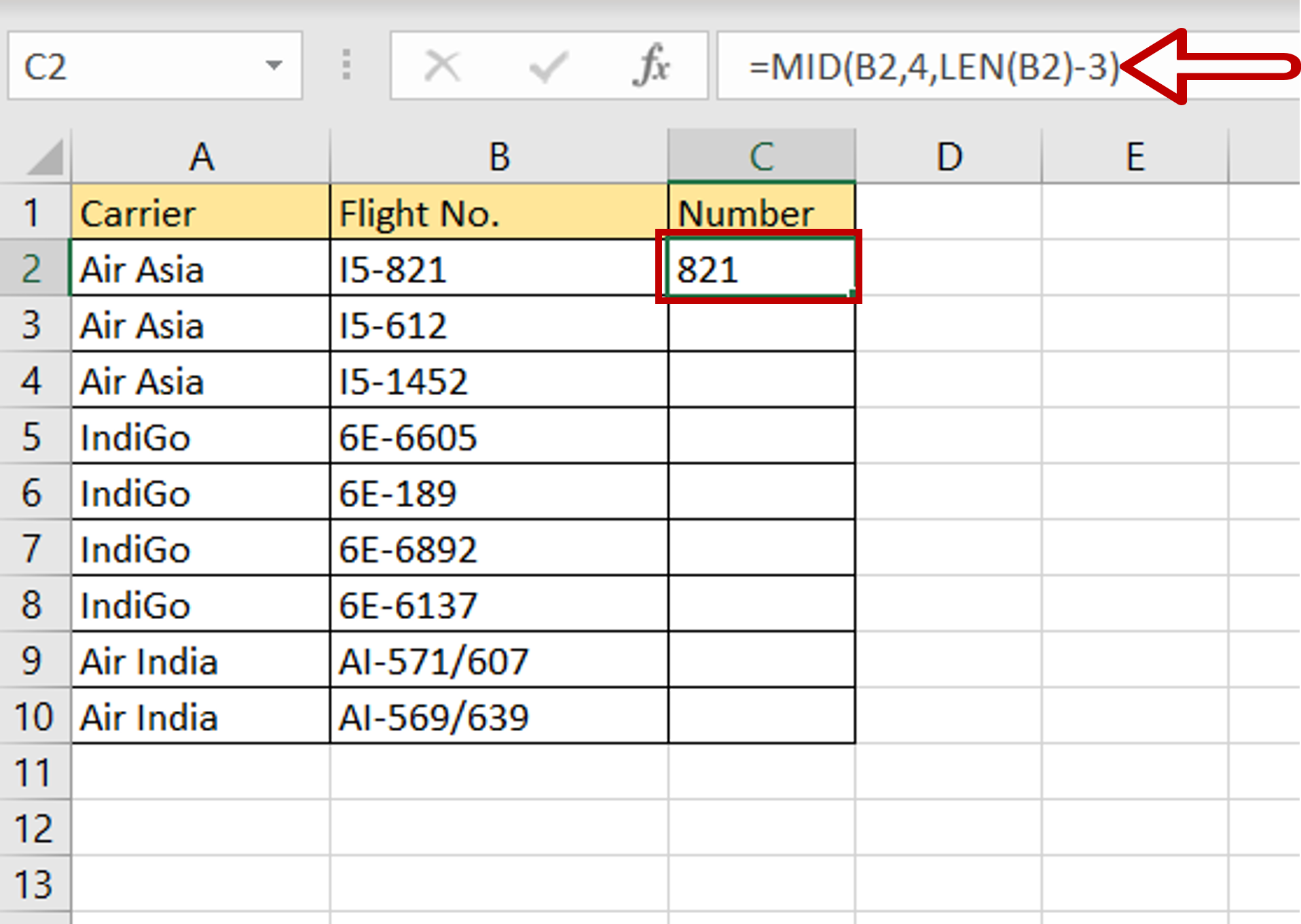Select cell with 6E-189
Viewport: 1301px width, 924px height.
499,492
